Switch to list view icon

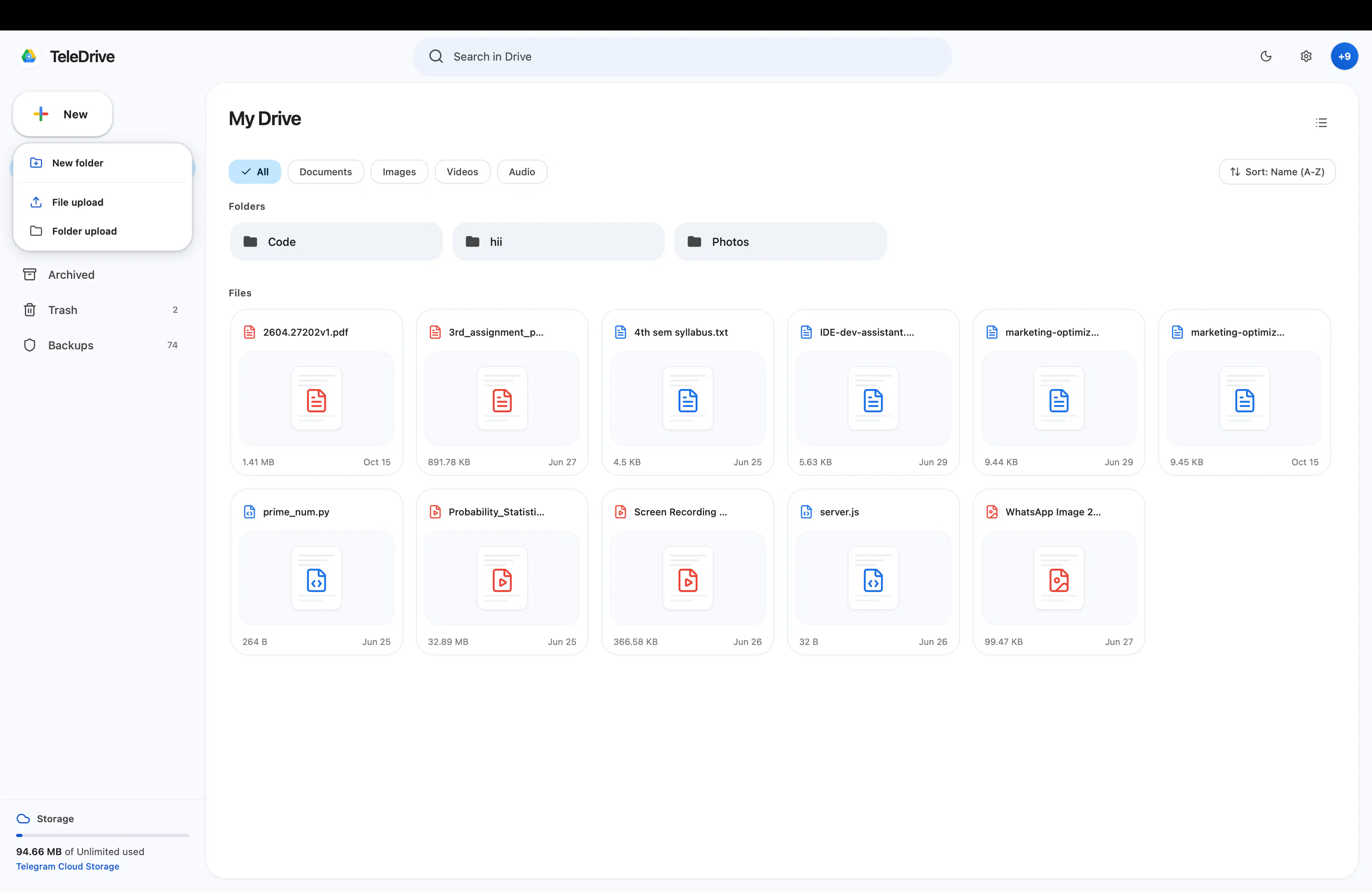point(1321,123)
